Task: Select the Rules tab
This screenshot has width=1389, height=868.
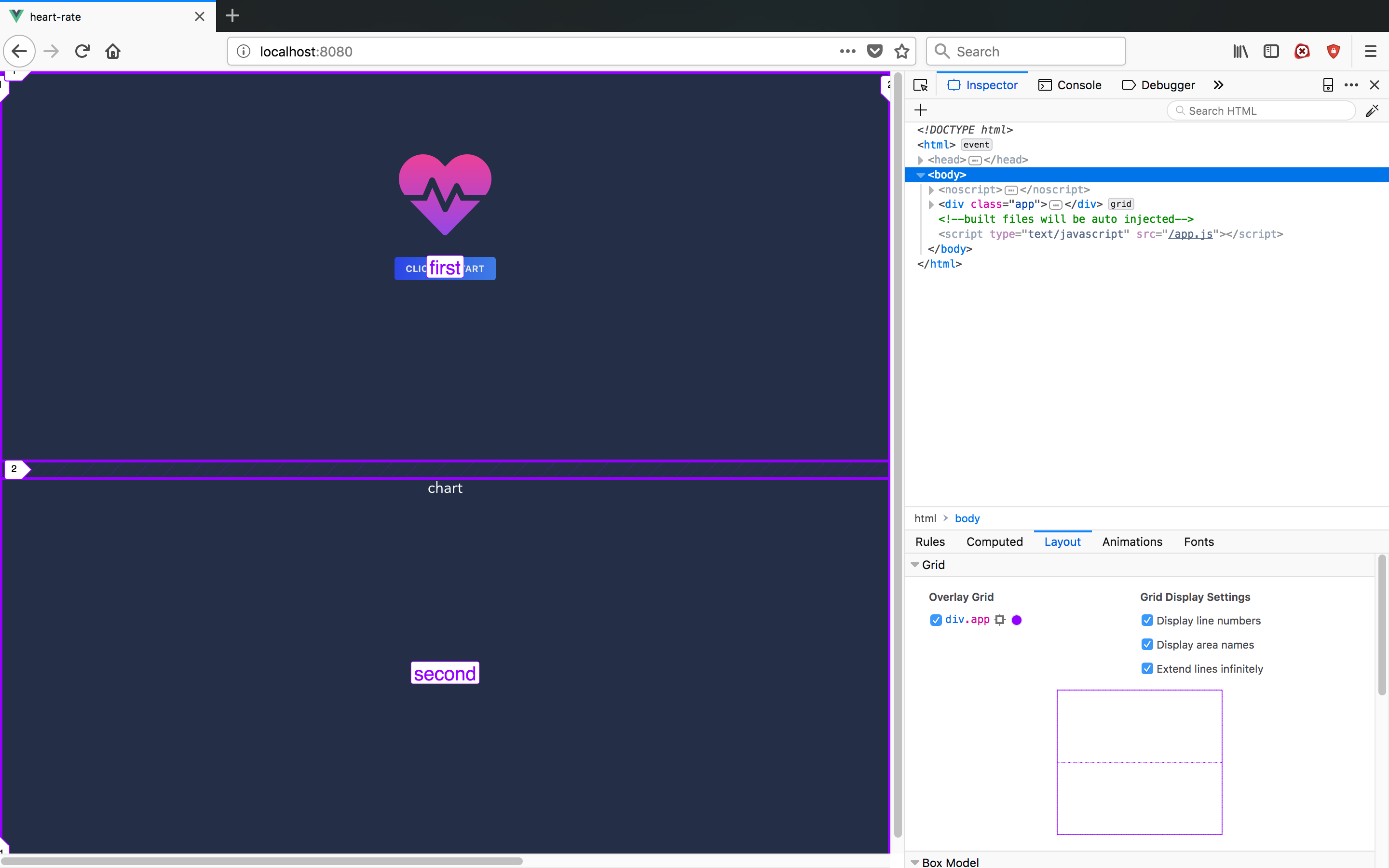Action: click(930, 541)
